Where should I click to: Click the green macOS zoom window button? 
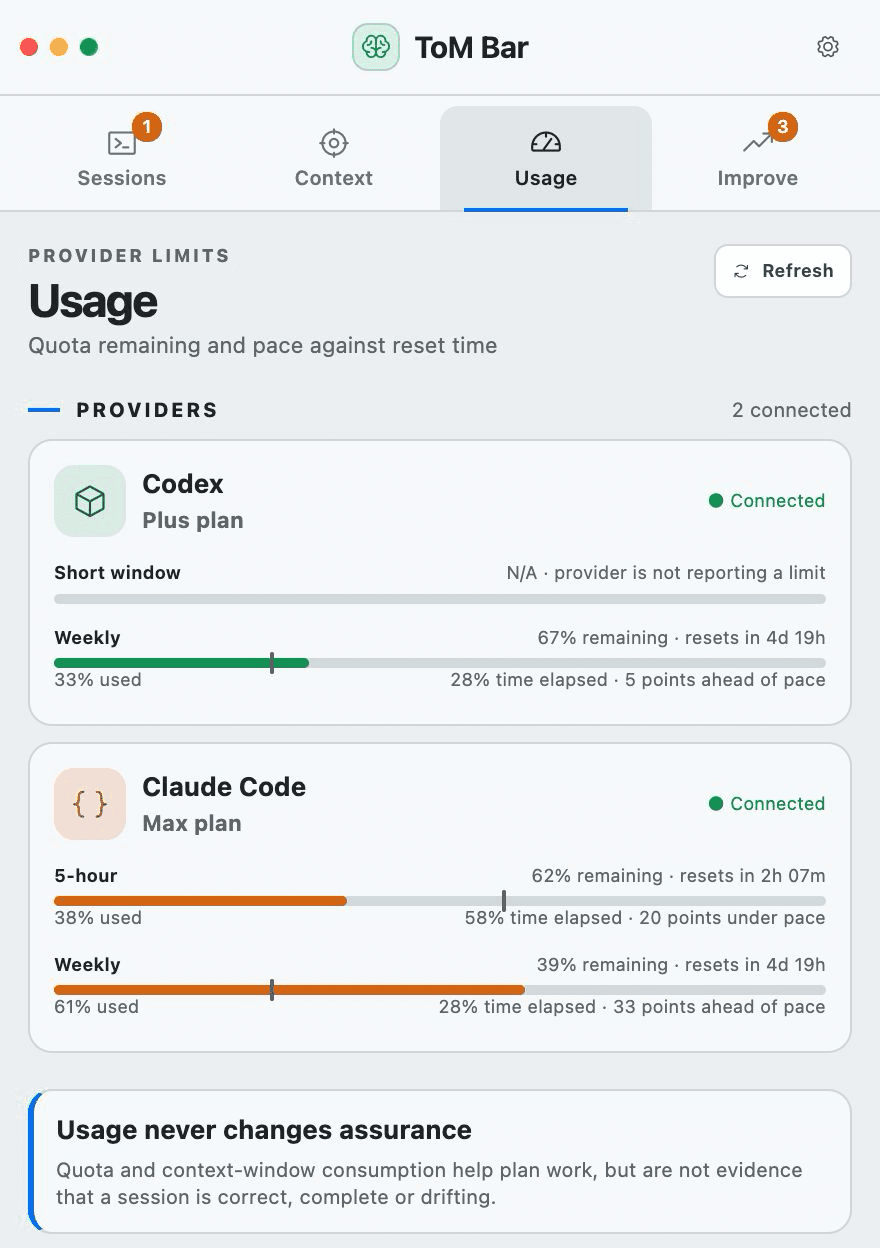(x=89, y=47)
